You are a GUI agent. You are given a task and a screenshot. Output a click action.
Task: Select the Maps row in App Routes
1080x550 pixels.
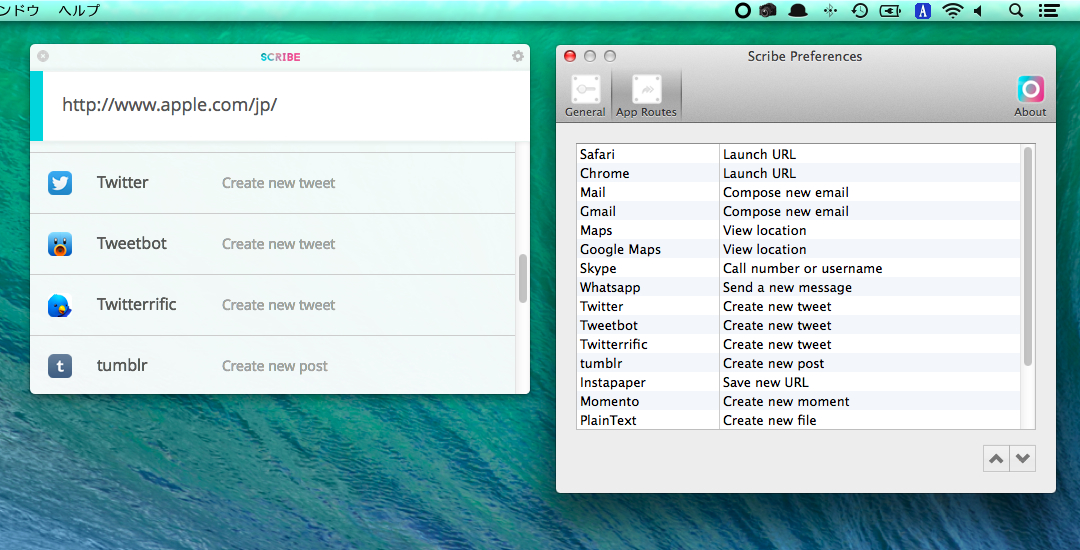click(x=798, y=230)
